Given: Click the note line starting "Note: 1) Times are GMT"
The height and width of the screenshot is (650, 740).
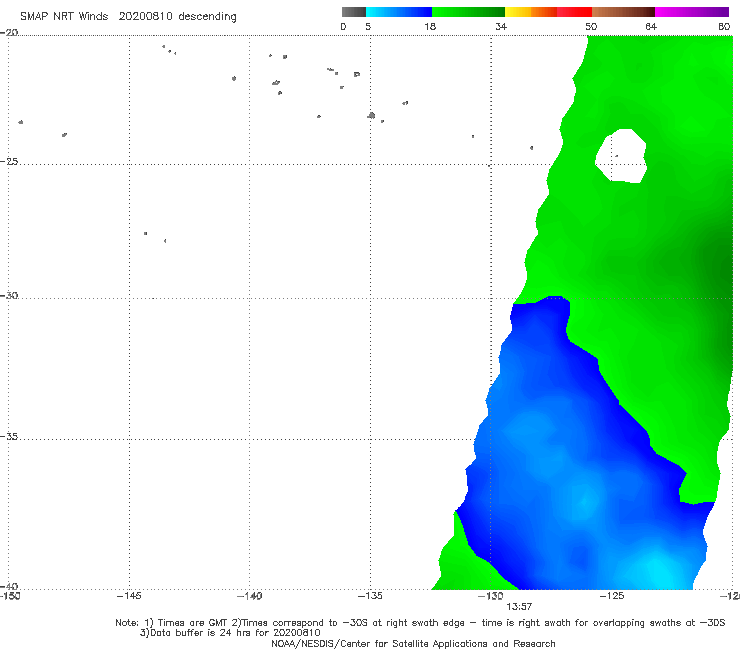Looking at the screenshot, I should 420,623.
